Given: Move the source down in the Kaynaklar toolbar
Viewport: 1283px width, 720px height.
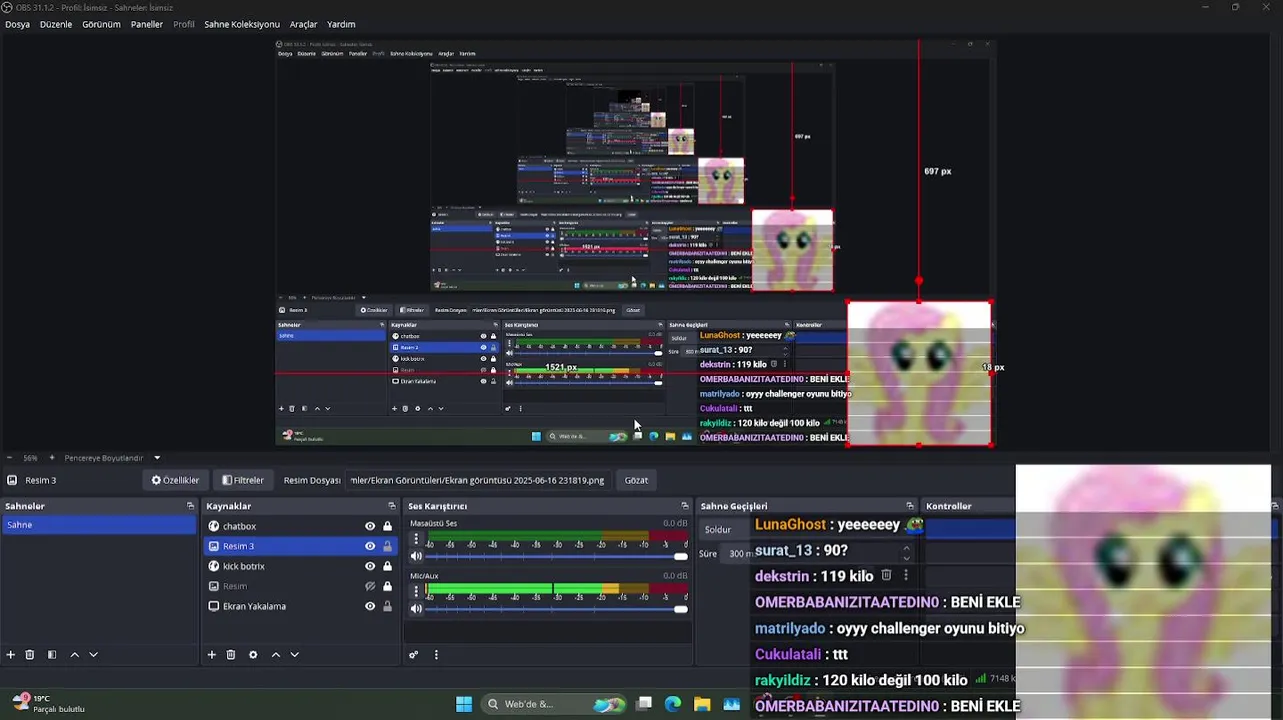Looking at the screenshot, I should click(294, 655).
